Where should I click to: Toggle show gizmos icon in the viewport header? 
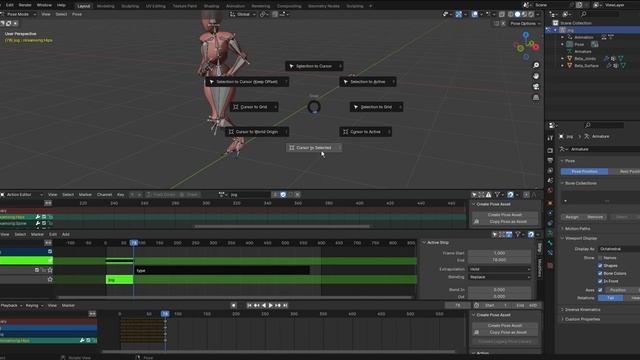(x=459, y=14)
